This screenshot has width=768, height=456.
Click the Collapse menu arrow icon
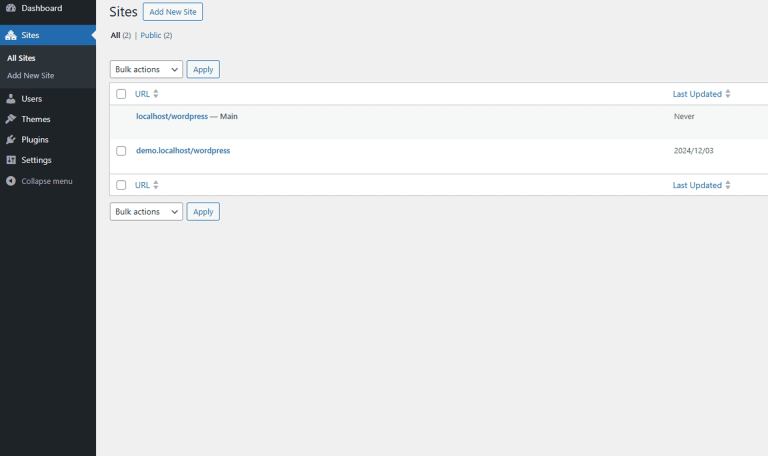[x=11, y=181]
